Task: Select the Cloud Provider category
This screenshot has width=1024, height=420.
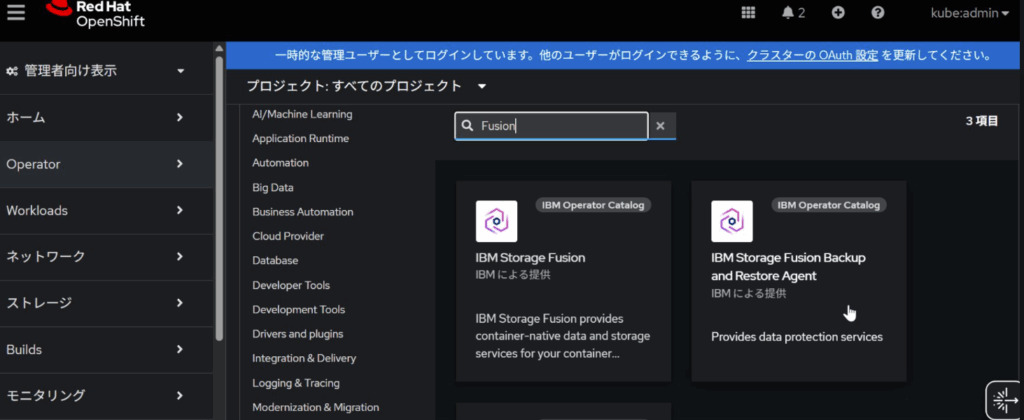Action: tap(288, 236)
